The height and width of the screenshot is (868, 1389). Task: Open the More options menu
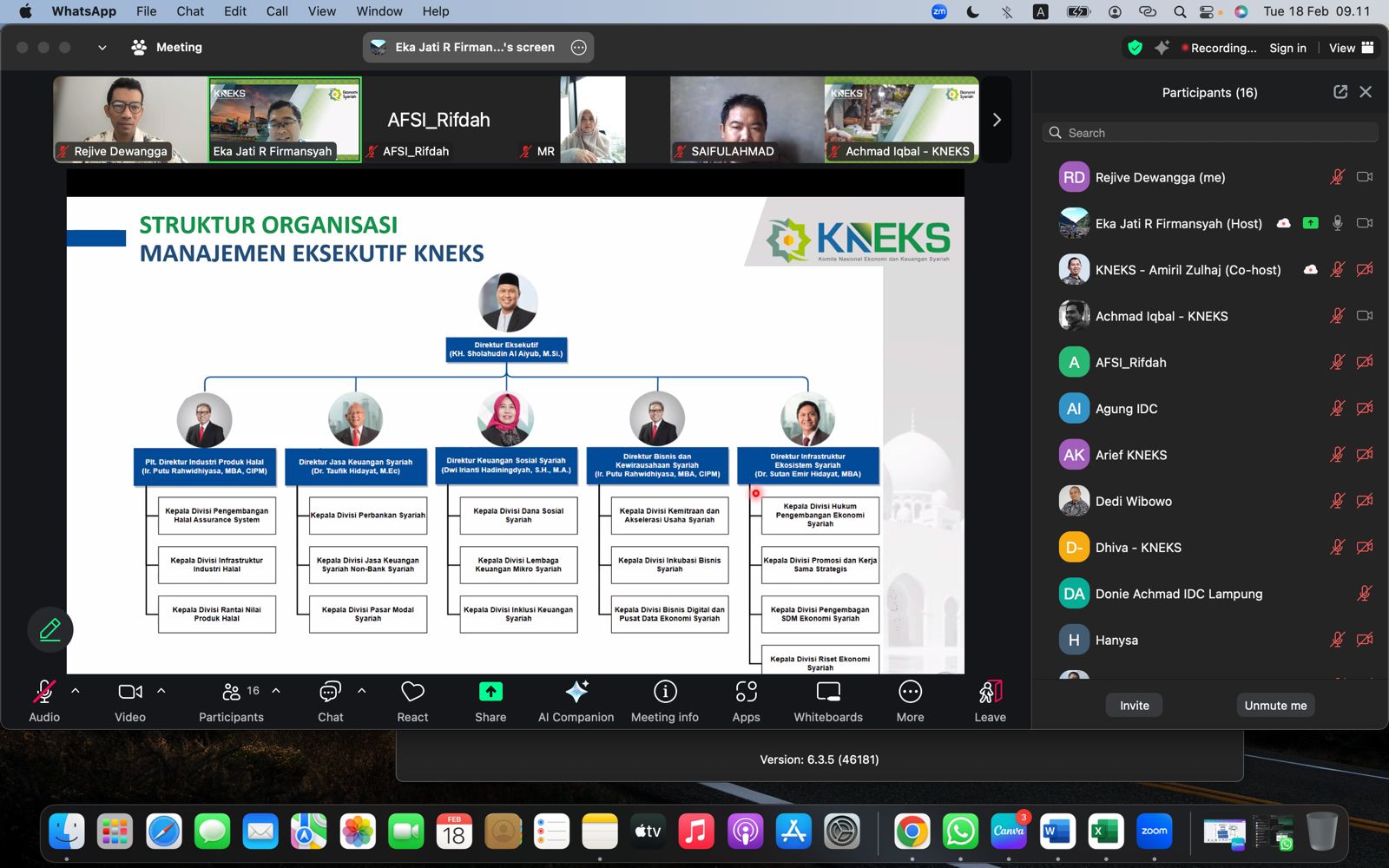click(x=910, y=701)
